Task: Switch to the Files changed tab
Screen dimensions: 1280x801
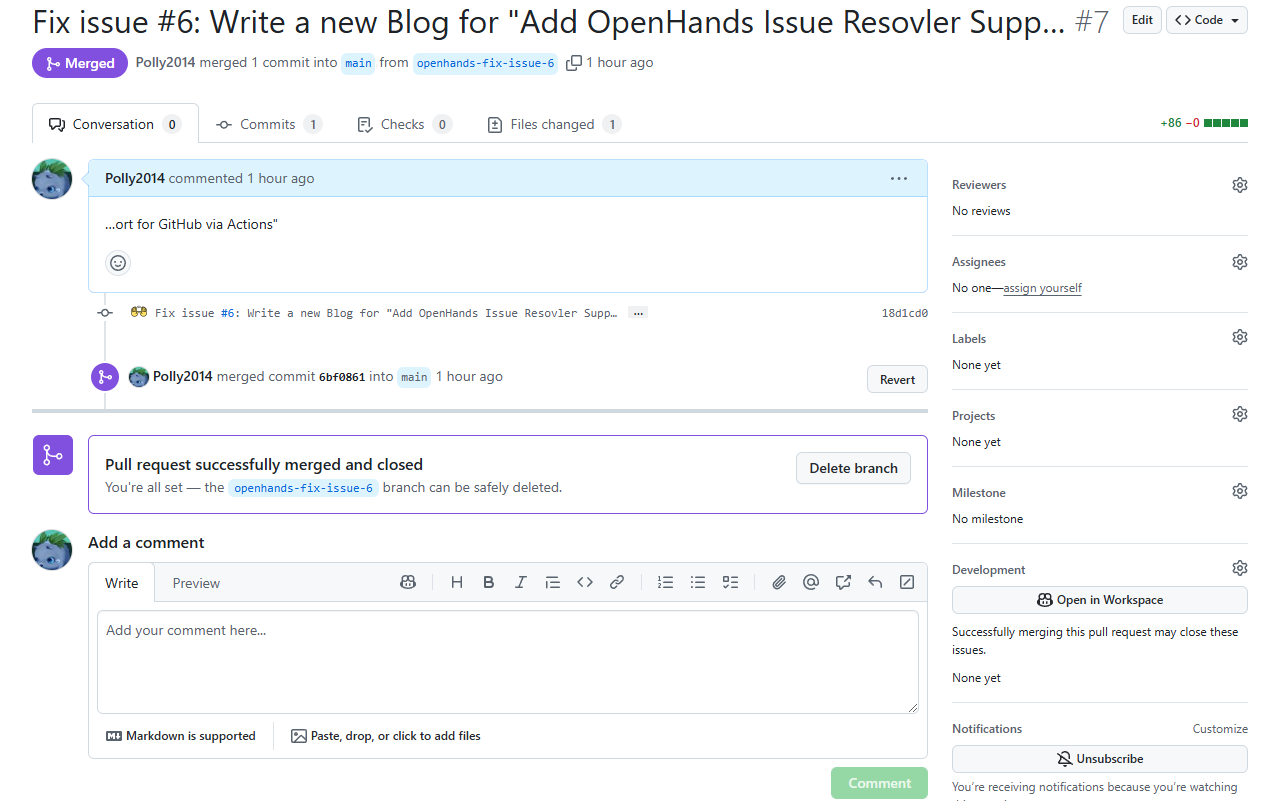Action: (553, 124)
